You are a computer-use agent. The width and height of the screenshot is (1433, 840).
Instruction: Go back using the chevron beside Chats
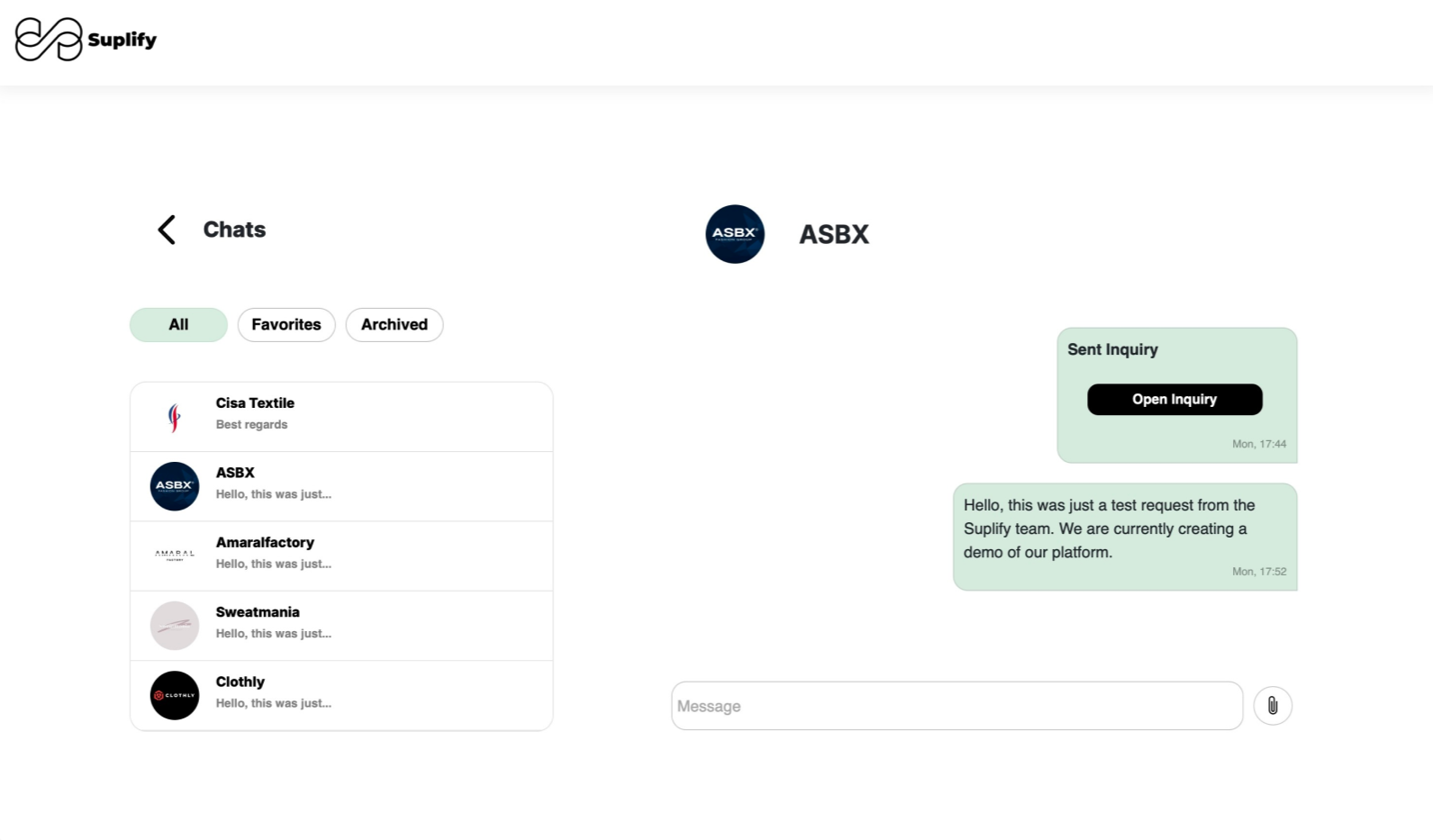pos(167,230)
